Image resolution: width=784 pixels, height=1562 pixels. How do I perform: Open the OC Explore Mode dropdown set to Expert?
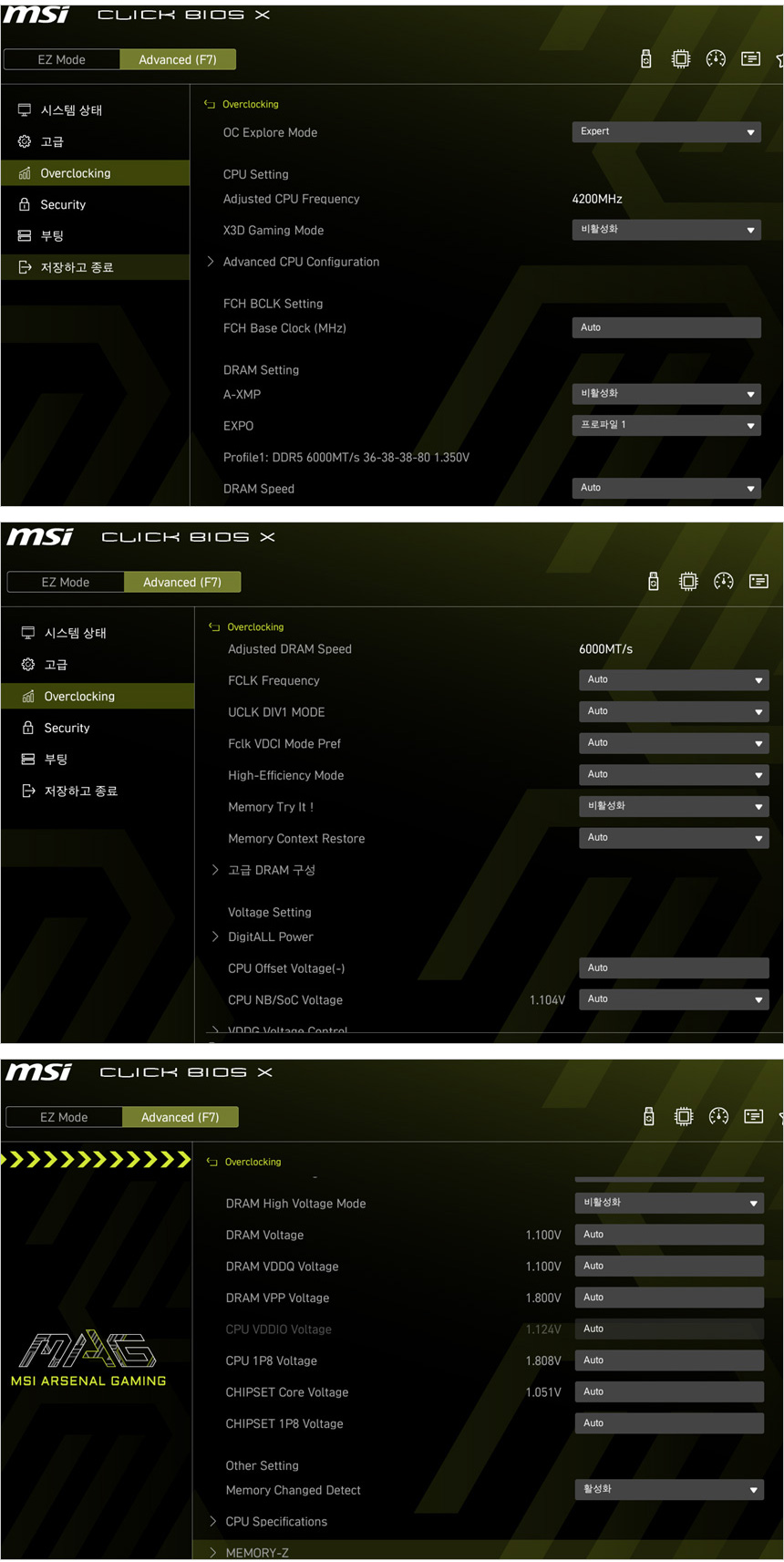666,131
